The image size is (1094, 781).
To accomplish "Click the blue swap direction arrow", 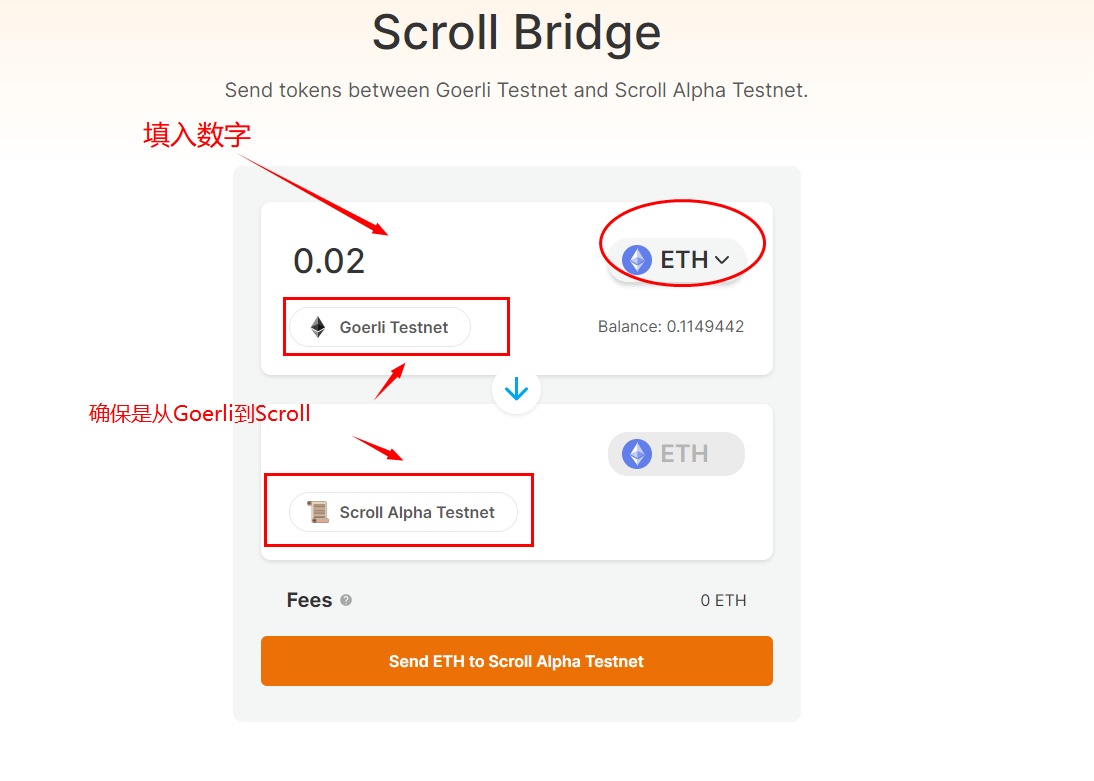I will tap(516, 390).
